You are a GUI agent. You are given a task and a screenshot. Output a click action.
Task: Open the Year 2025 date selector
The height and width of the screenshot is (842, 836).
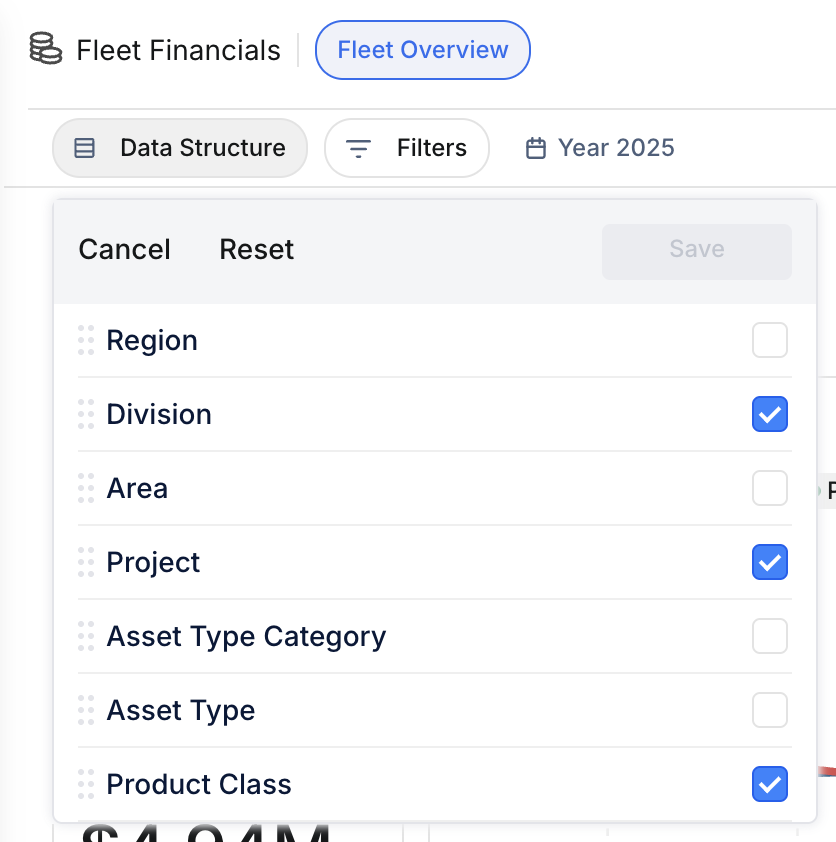(598, 147)
